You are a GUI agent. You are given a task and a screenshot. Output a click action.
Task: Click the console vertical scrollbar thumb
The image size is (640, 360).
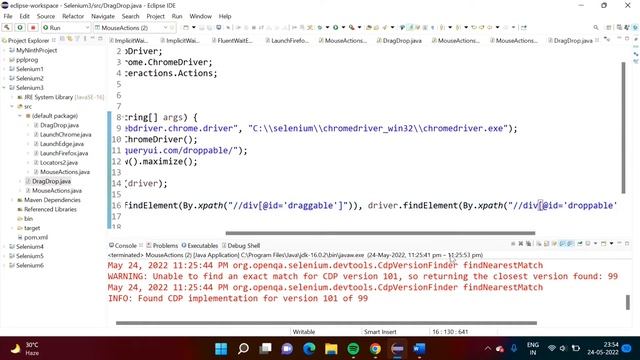click(x=628, y=302)
